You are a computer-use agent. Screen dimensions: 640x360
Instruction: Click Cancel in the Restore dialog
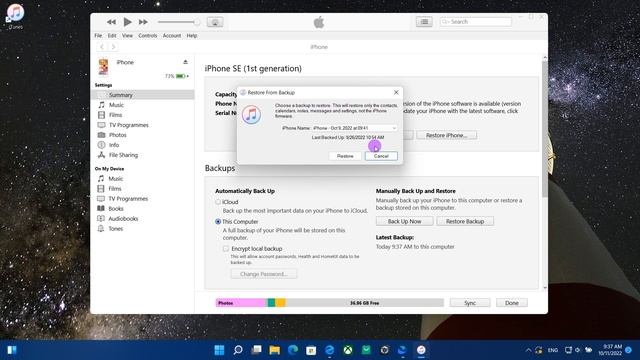click(x=381, y=156)
